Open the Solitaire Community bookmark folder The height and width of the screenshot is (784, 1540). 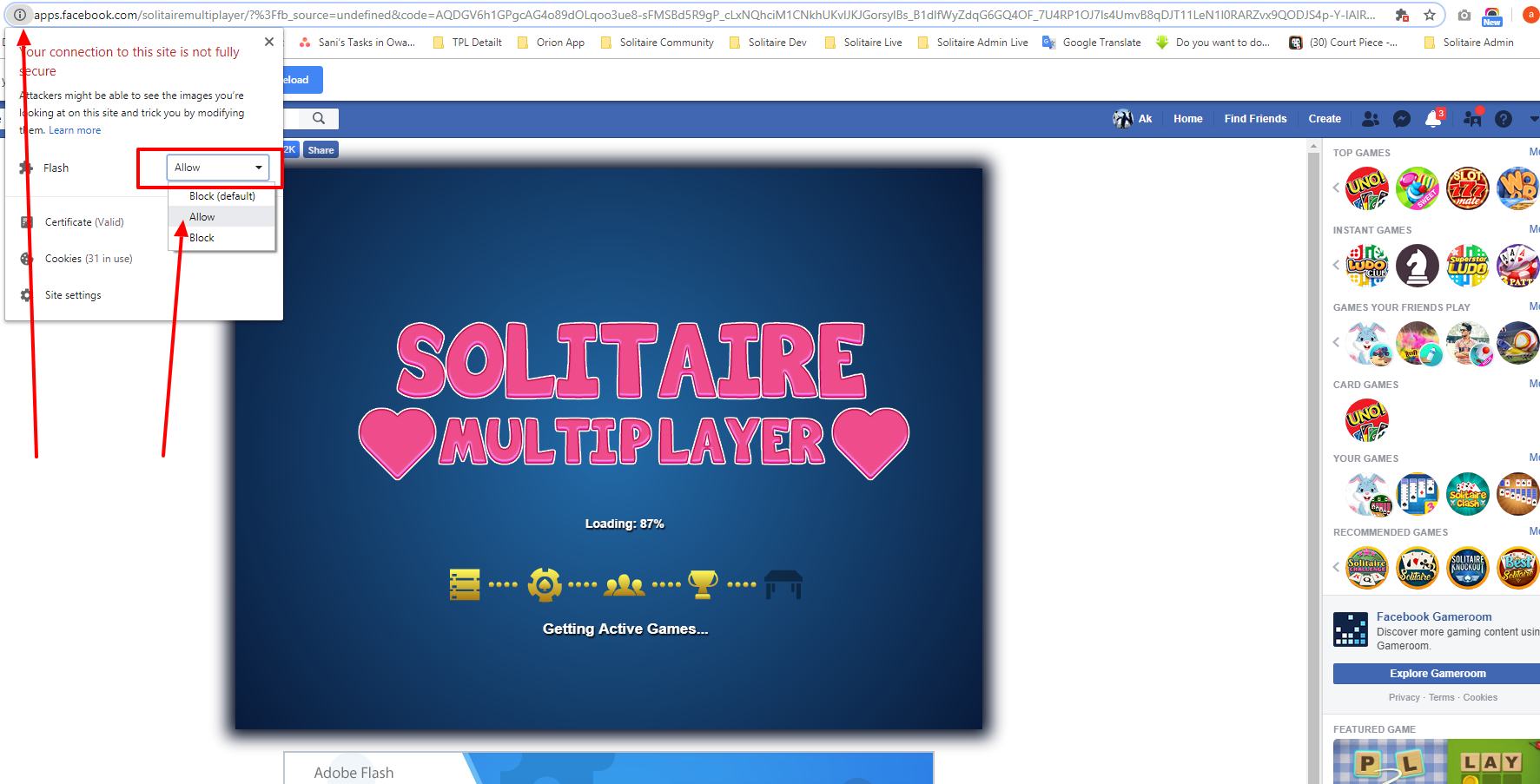coord(658,43)
